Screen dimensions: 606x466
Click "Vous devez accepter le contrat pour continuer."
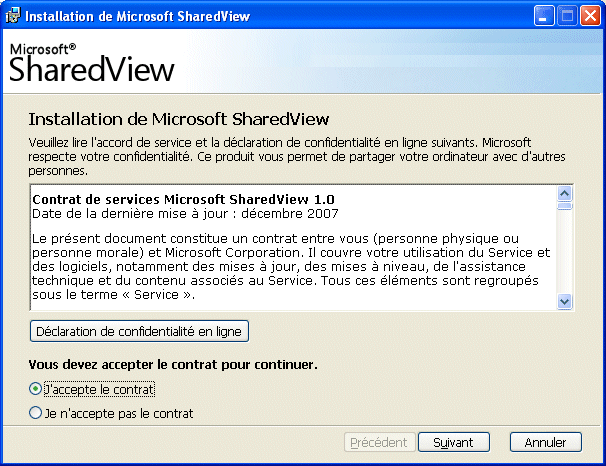(173, 364)
